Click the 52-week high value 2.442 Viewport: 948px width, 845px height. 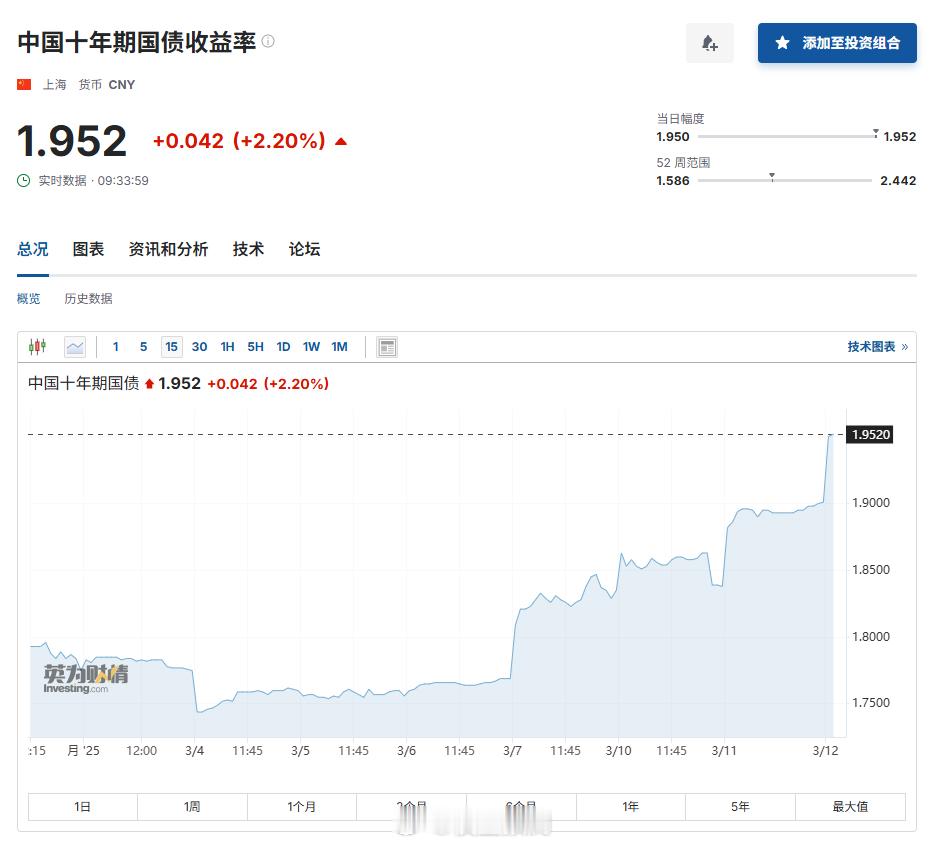(x=898, y=181)
